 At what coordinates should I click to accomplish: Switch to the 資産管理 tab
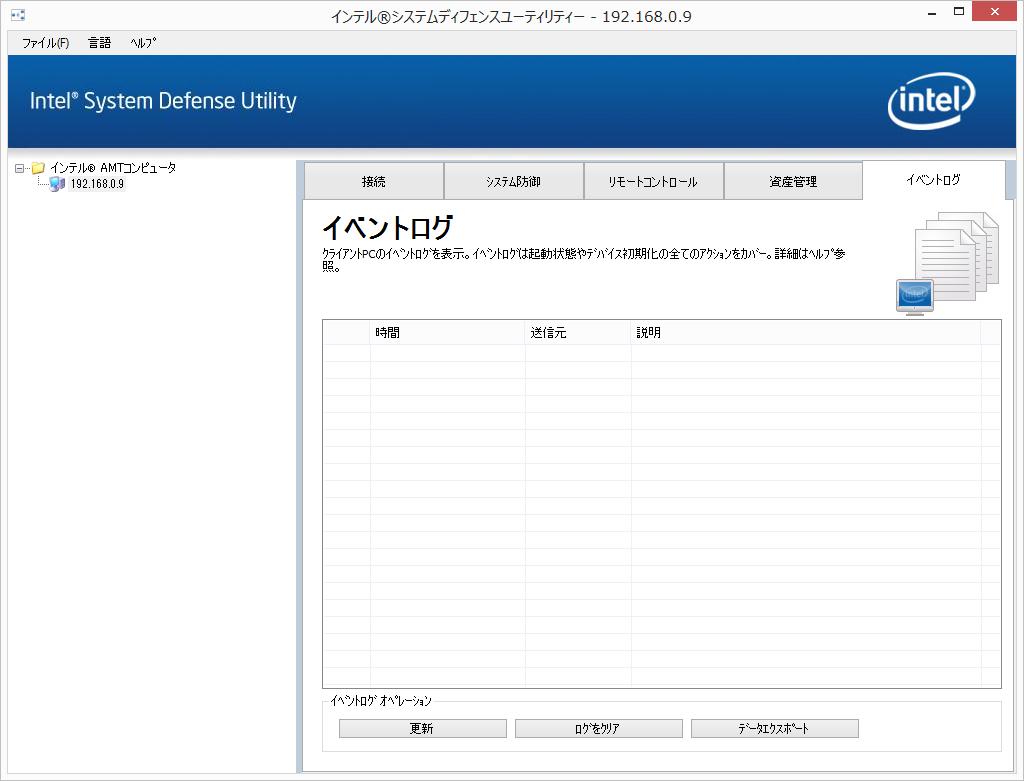point(793,181)
